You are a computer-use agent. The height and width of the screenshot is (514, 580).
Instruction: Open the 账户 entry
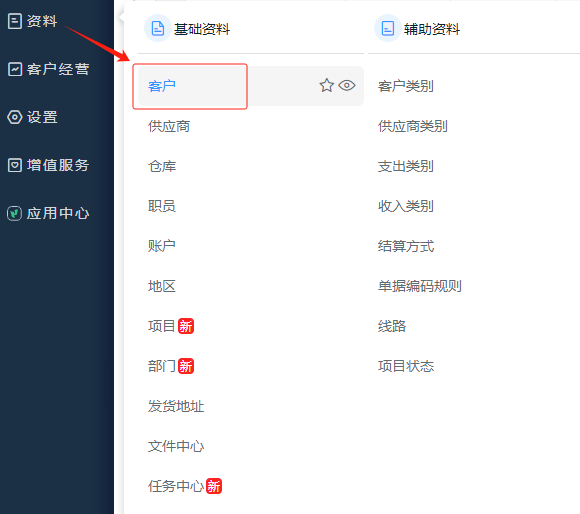pos(162,246)
